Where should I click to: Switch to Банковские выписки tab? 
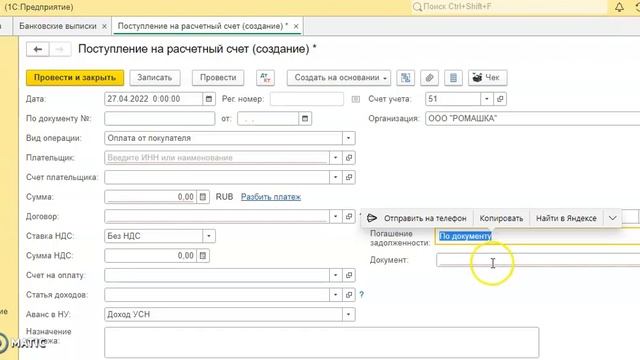(58, 26)
